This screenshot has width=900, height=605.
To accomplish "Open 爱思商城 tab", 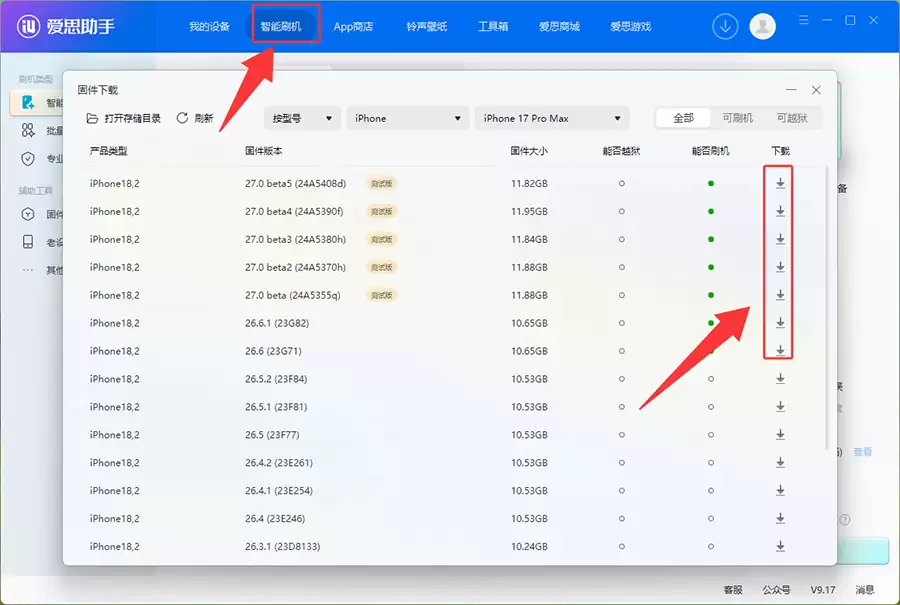I will point(559,26).
